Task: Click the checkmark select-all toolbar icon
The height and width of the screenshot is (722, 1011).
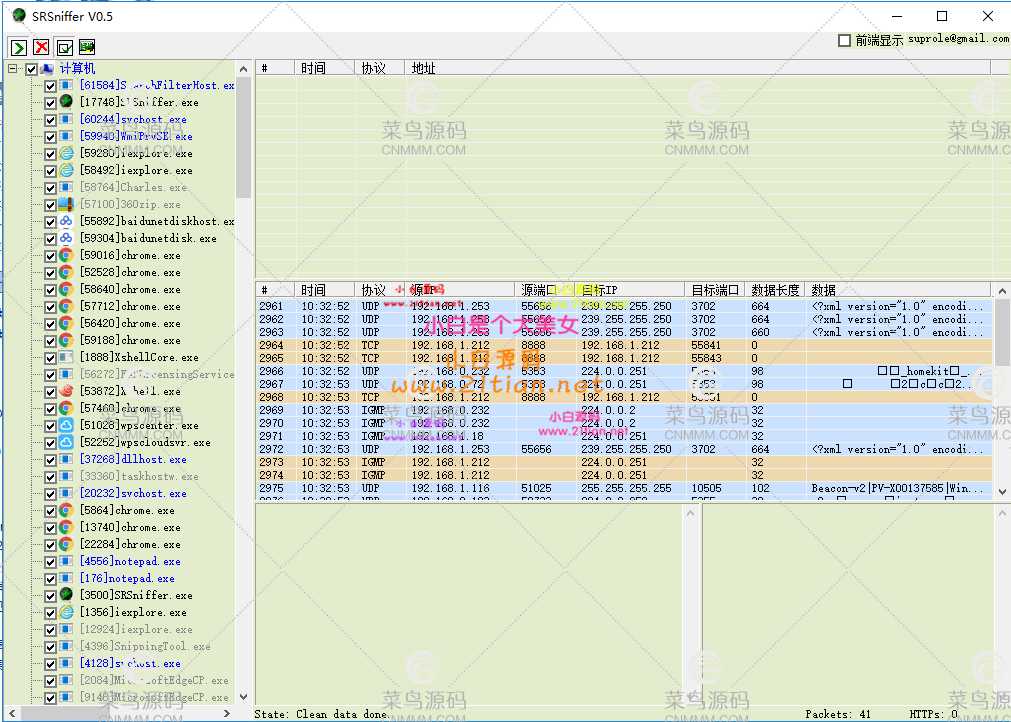Action: (x=64, y=47)
